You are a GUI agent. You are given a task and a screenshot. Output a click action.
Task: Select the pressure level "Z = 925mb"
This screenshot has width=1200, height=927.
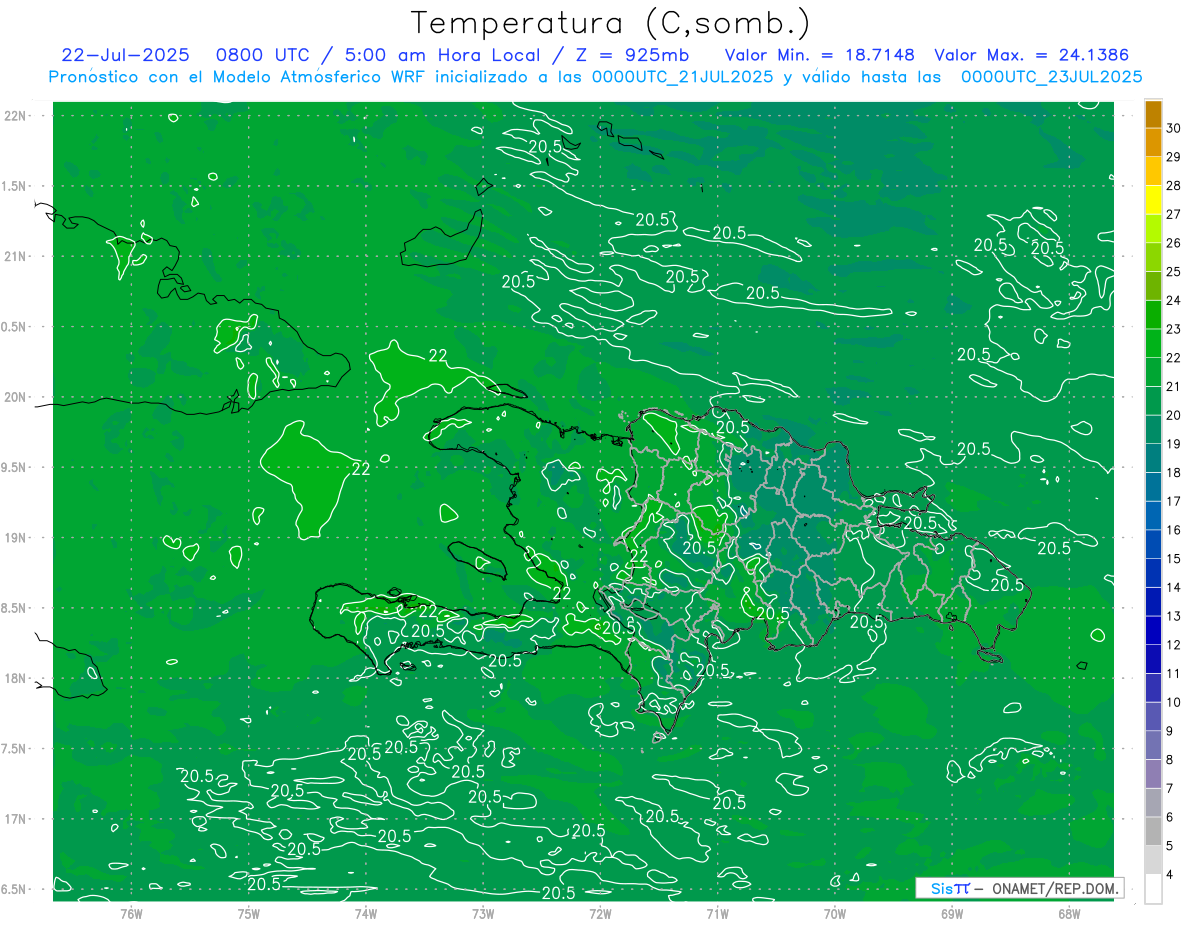[x=631, y=55]
